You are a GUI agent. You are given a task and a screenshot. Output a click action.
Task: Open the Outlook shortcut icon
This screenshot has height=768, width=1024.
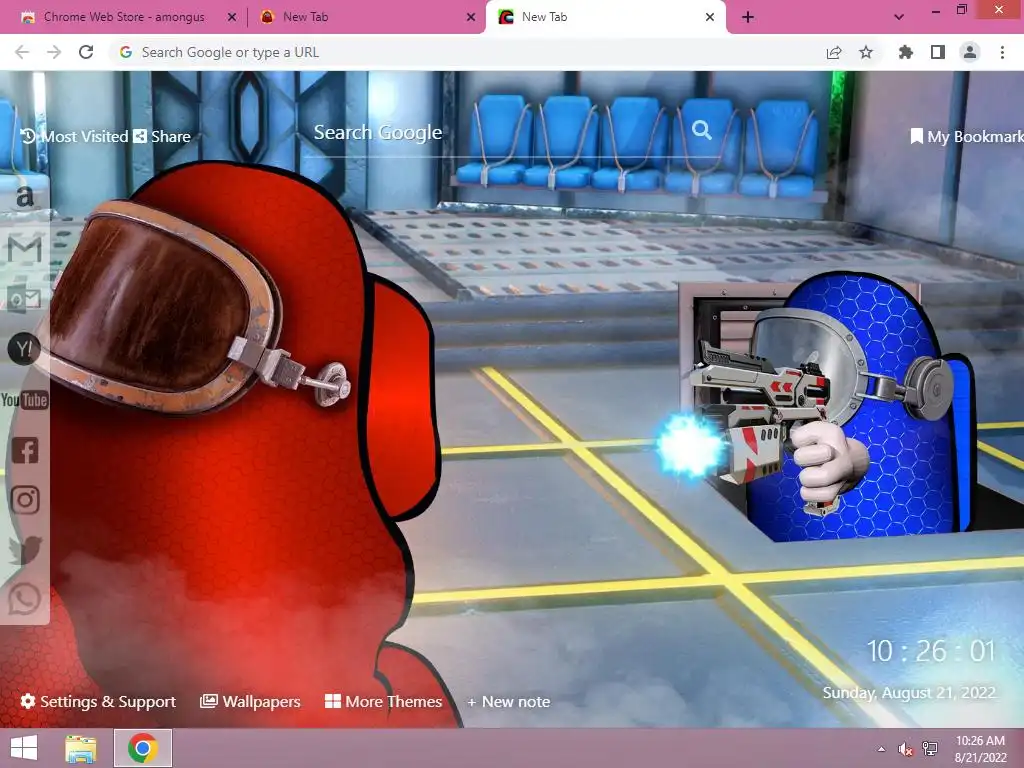24,299
